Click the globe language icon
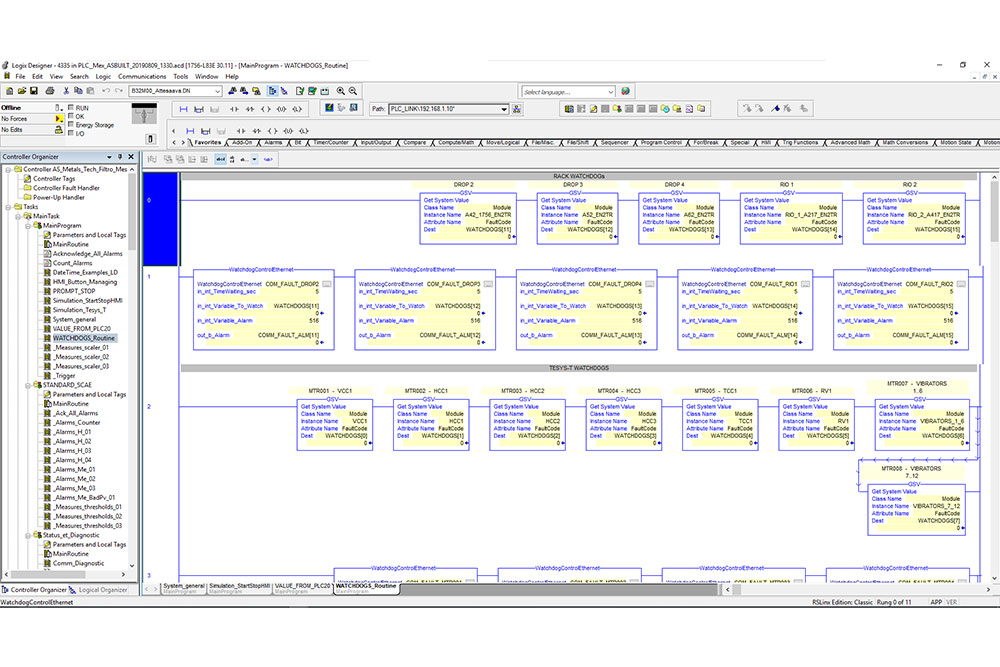This screenshot has width=1000, height=667. (x=625, y=92)
